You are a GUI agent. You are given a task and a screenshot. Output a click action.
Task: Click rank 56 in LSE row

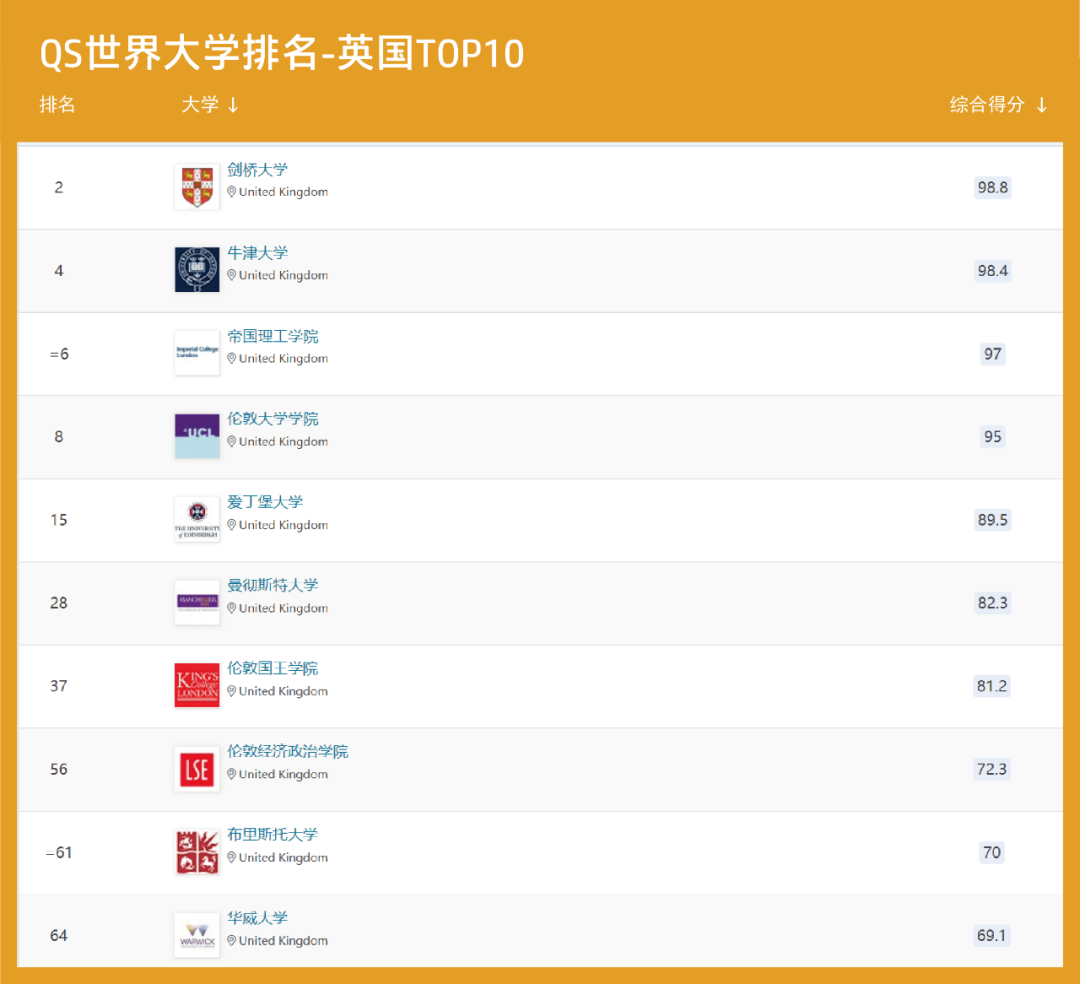59,769
